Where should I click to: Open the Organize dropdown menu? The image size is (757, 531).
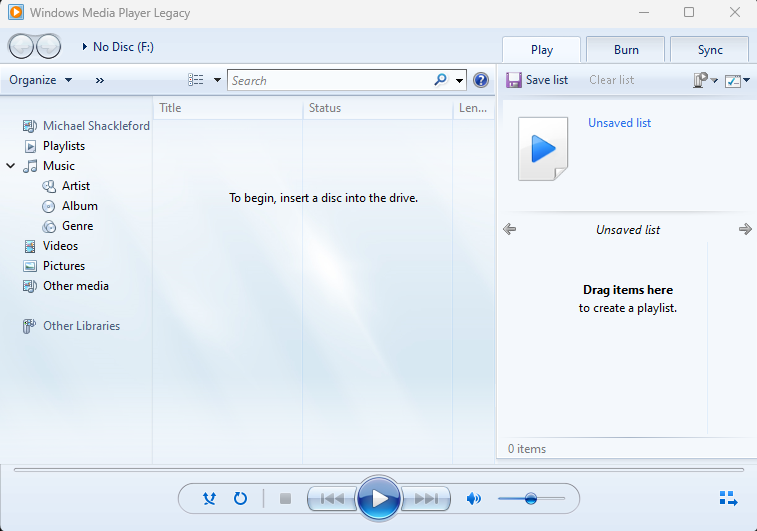[41, 80]
